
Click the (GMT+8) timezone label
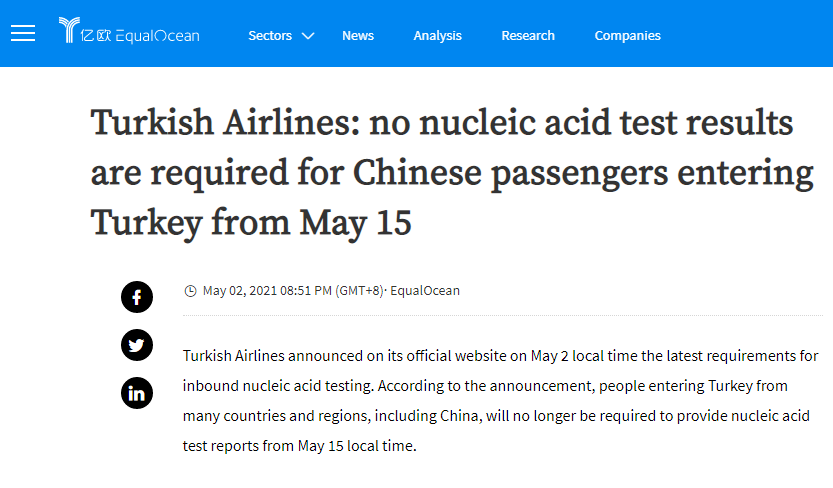point(358,291)
